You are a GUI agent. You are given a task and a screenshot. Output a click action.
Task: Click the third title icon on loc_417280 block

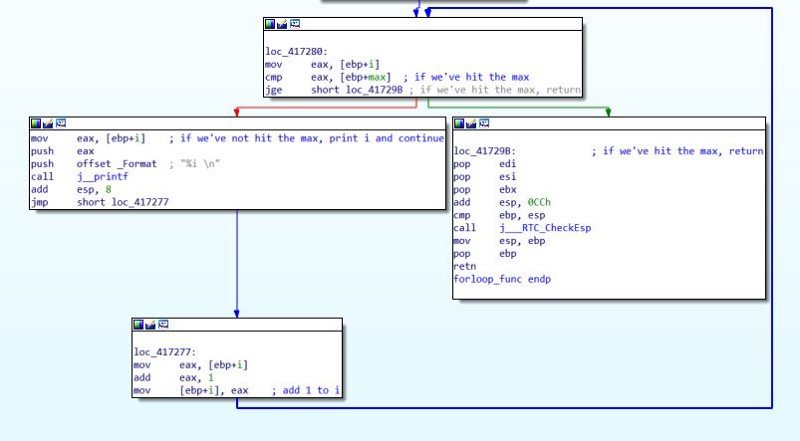[295, 24]
